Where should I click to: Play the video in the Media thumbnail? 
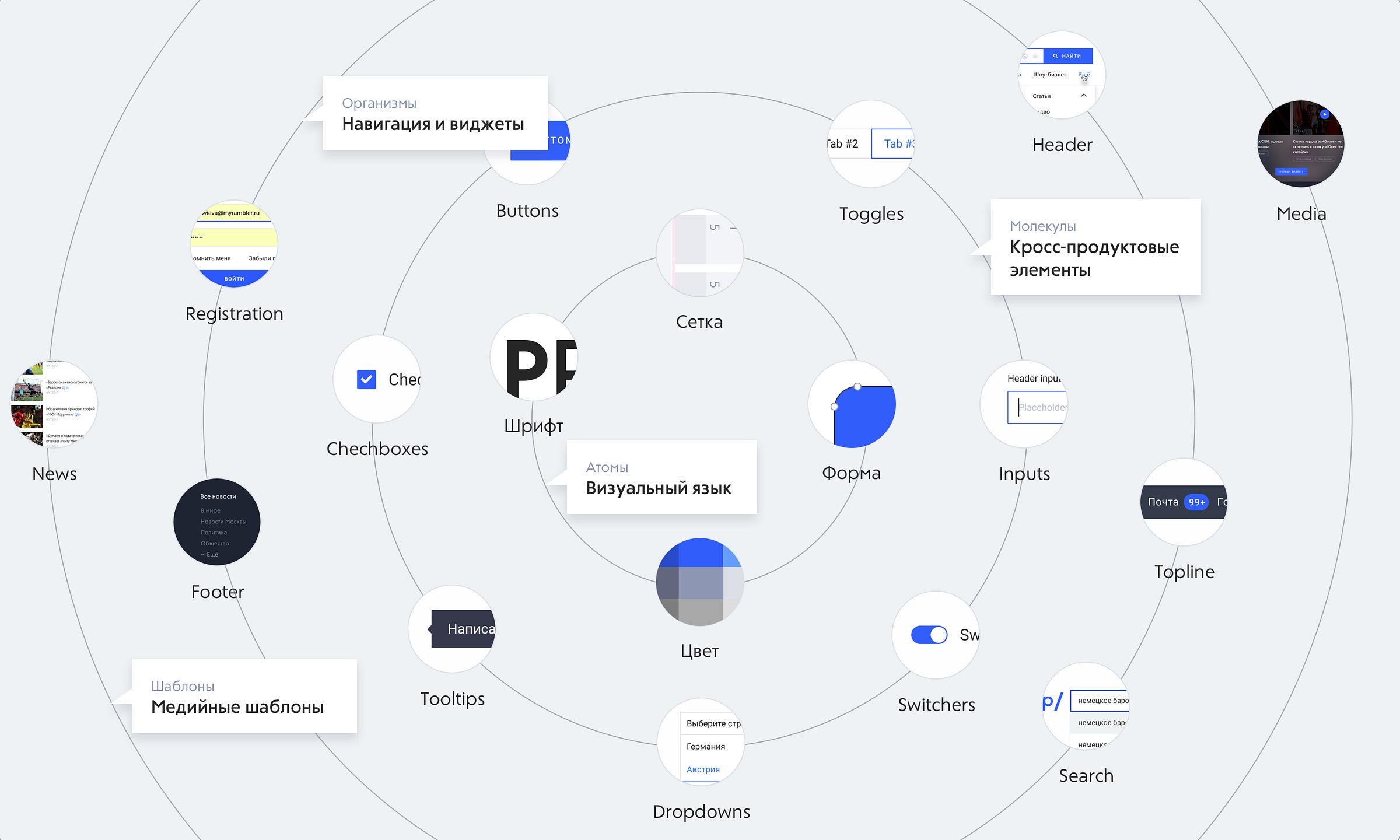(1325, 114)
